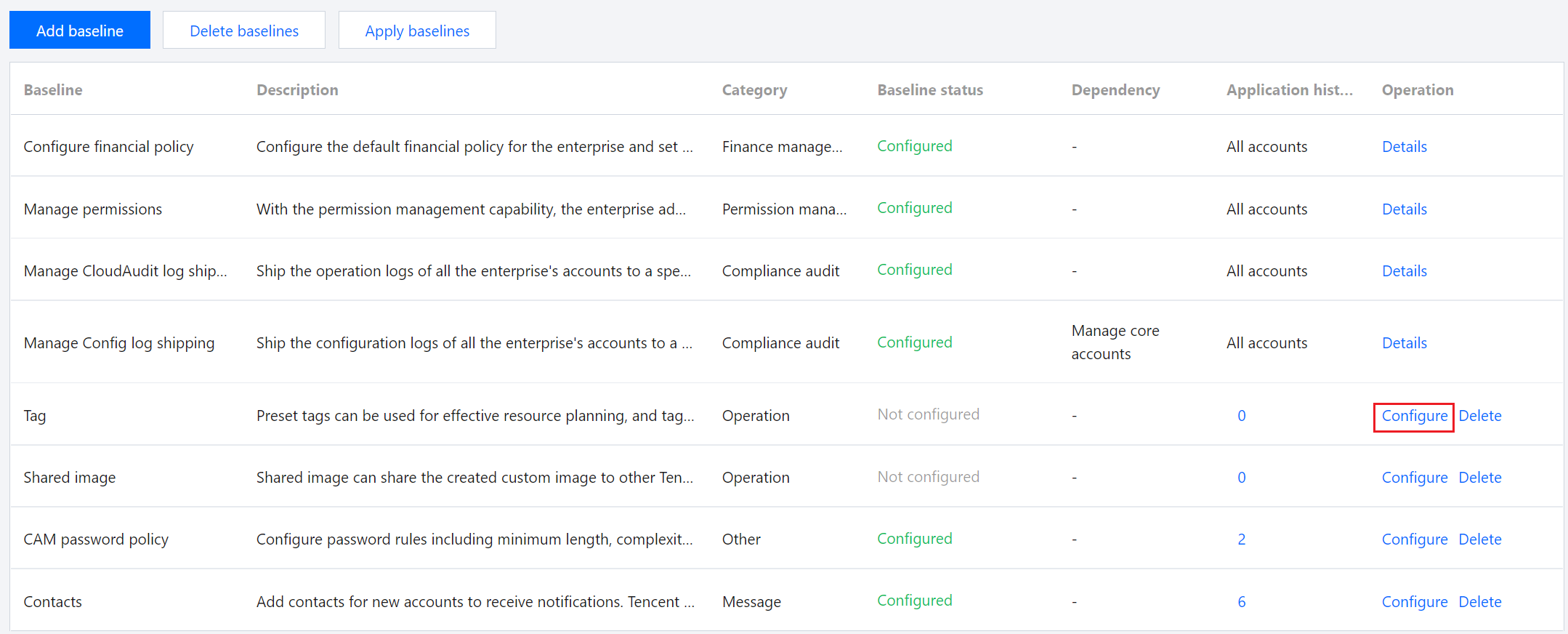Screen dimensions: 1568x634
Task: Click the Add baseline button
Action: point(80,31)
